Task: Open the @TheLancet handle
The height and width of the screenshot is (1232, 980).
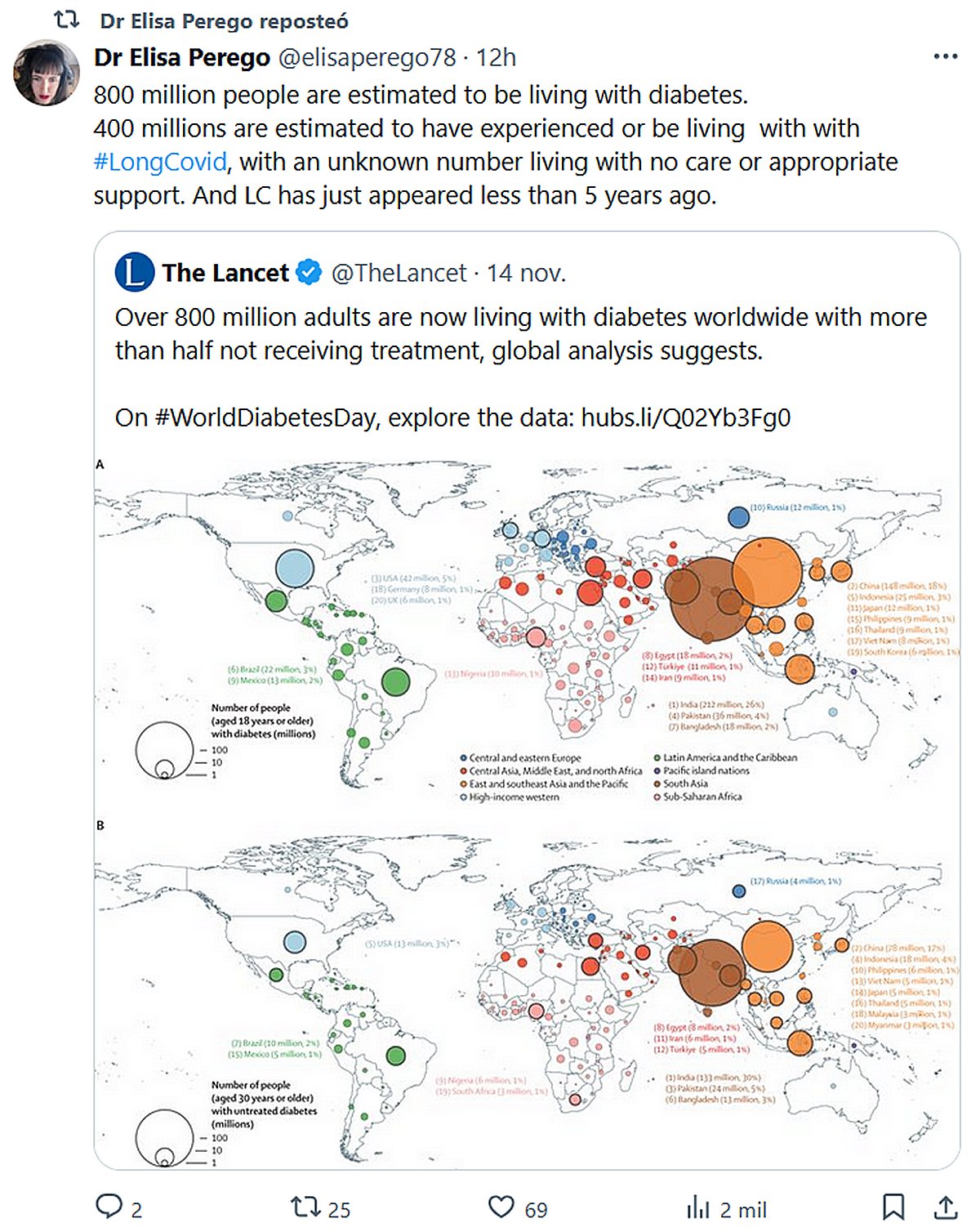Action: 399,273
